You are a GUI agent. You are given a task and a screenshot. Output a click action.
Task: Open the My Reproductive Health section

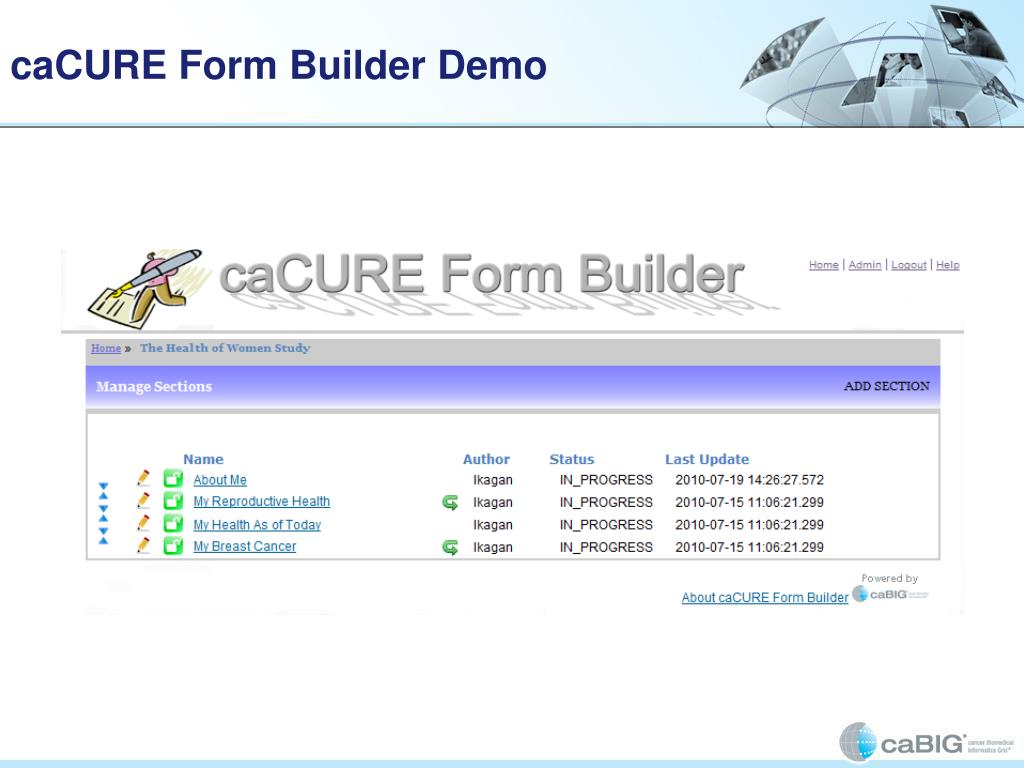(x=261, y=502)
